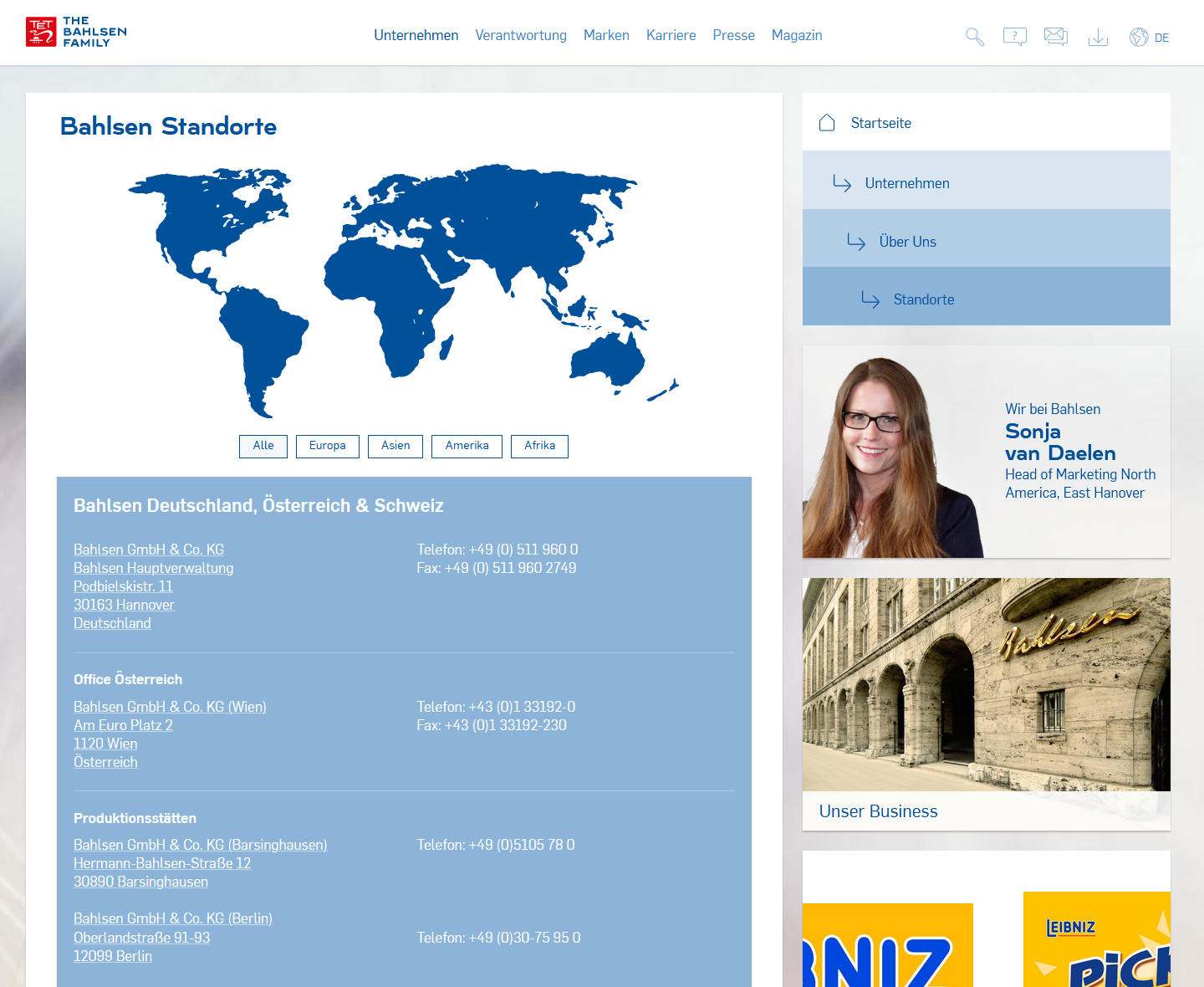Click the Unser Business caption
Screen dimensions: 1204x987
878,811
